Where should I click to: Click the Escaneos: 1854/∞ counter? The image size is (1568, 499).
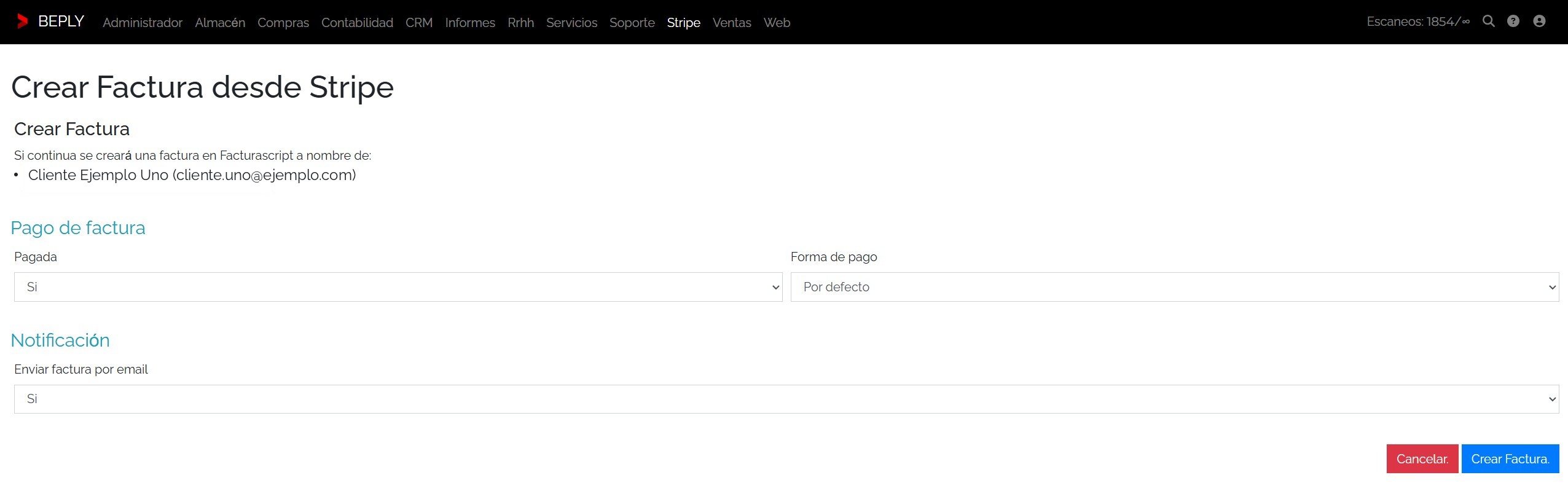point(1418,22)
